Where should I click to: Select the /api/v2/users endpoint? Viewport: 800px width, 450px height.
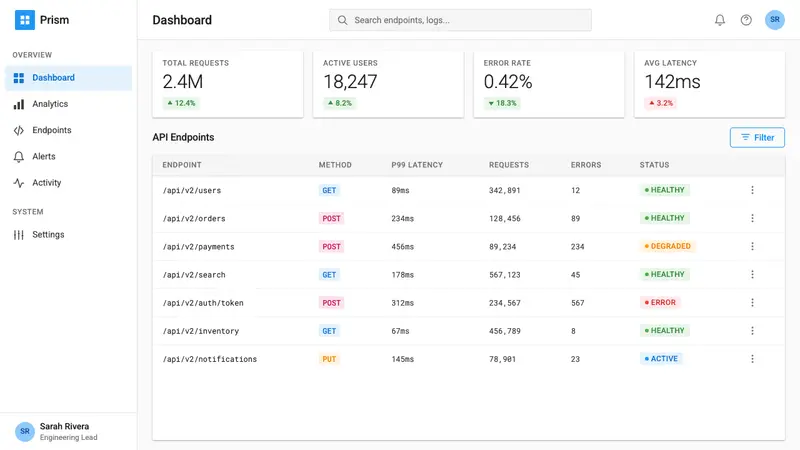coord(192,190)
